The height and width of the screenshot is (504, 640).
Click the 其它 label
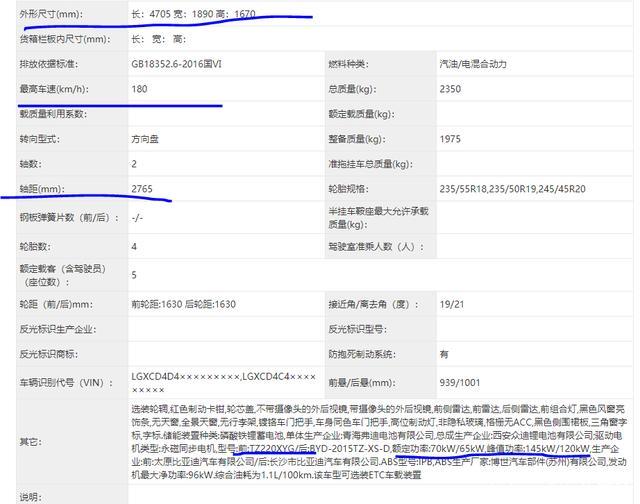click(31, 442)
